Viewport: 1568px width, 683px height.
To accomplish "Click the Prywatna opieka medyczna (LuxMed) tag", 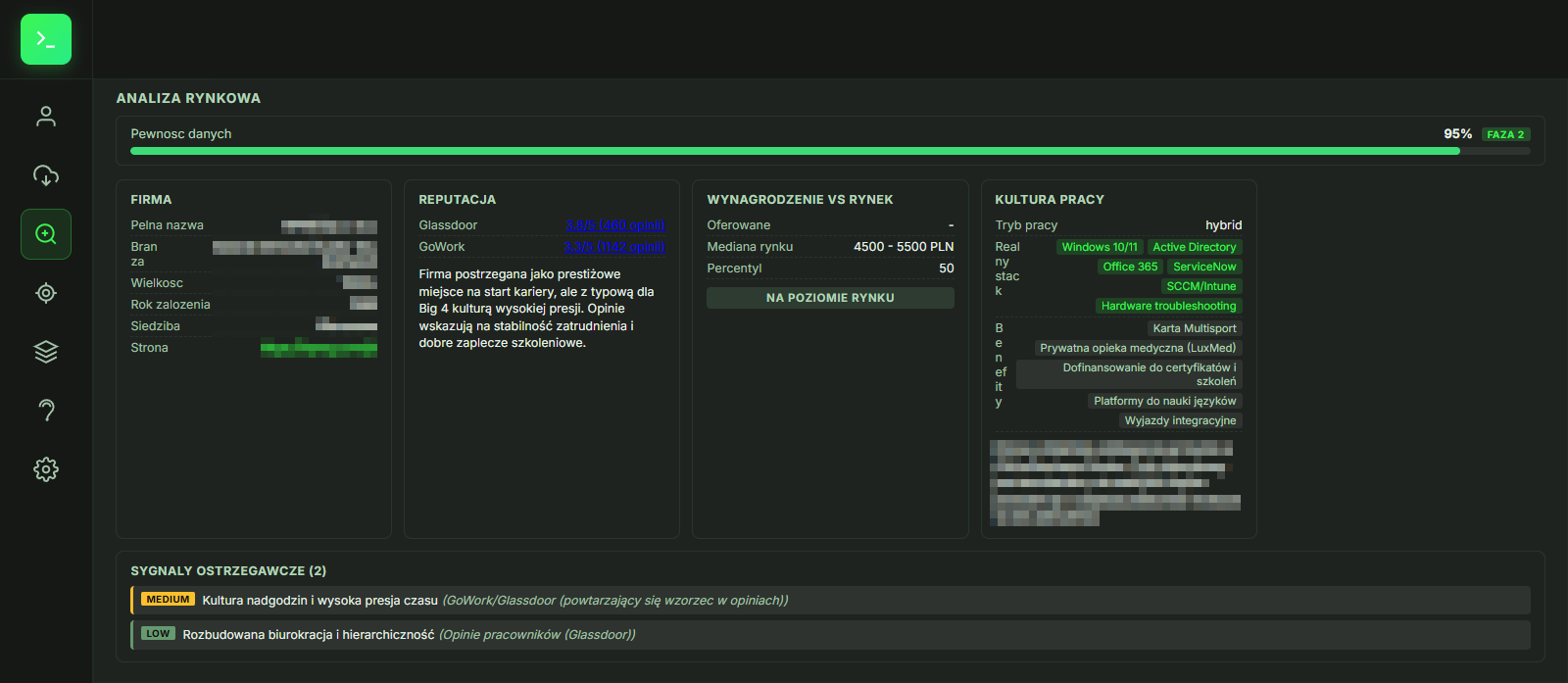I will [x=1138, y=348].
